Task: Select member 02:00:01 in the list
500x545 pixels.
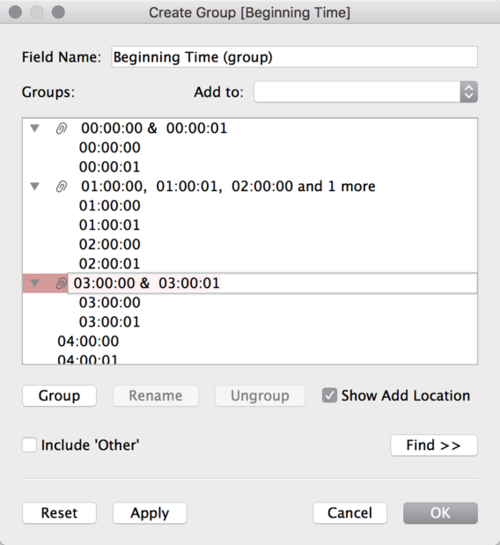Action: (109, 264)
